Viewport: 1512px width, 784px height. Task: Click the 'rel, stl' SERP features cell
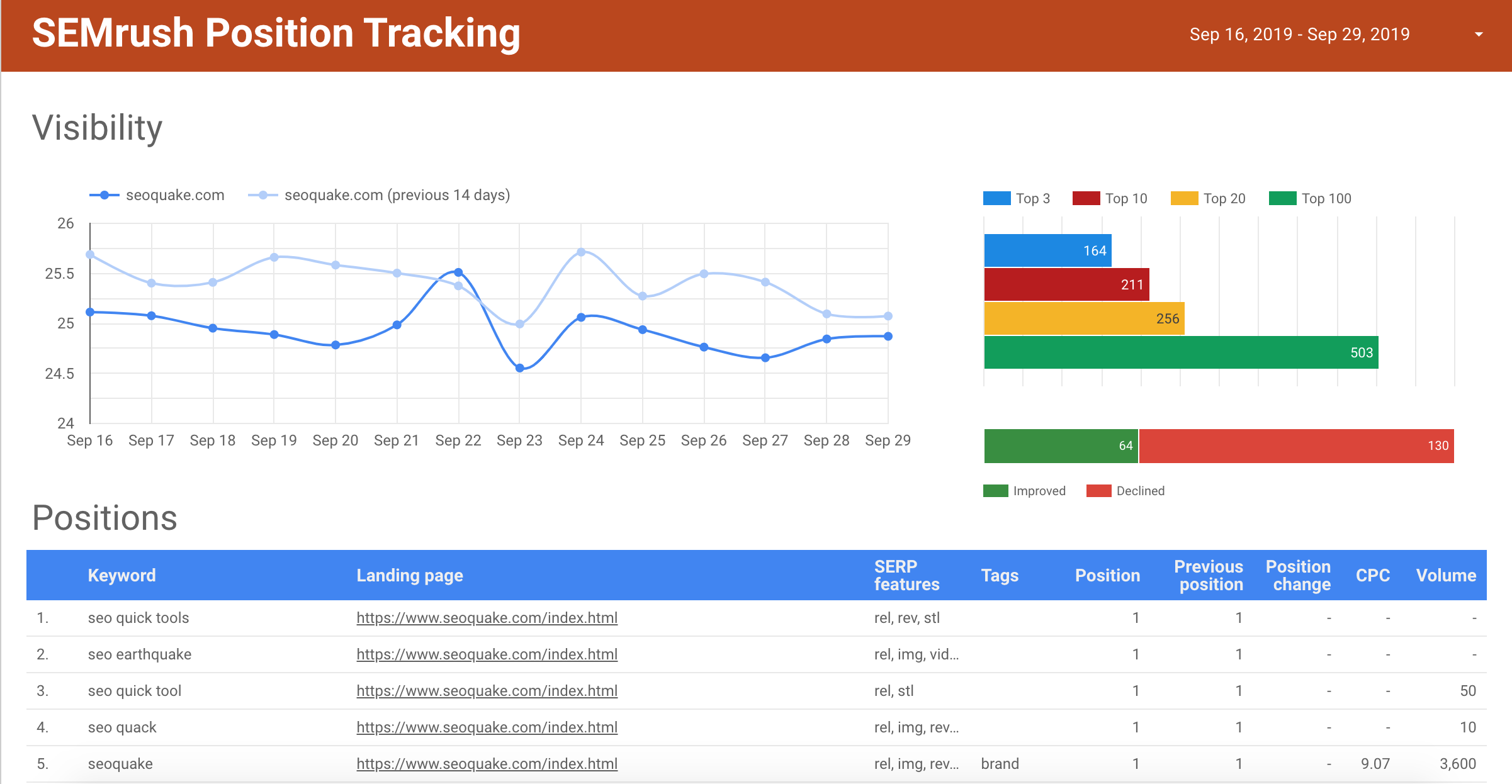pos(894,691)
